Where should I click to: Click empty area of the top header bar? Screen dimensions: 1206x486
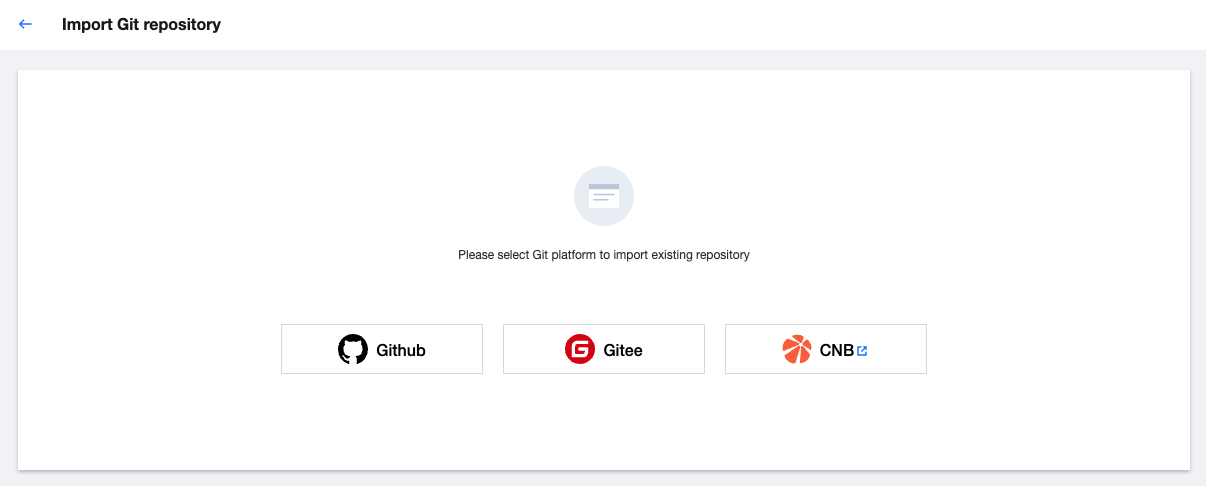[x=700, y=24]
